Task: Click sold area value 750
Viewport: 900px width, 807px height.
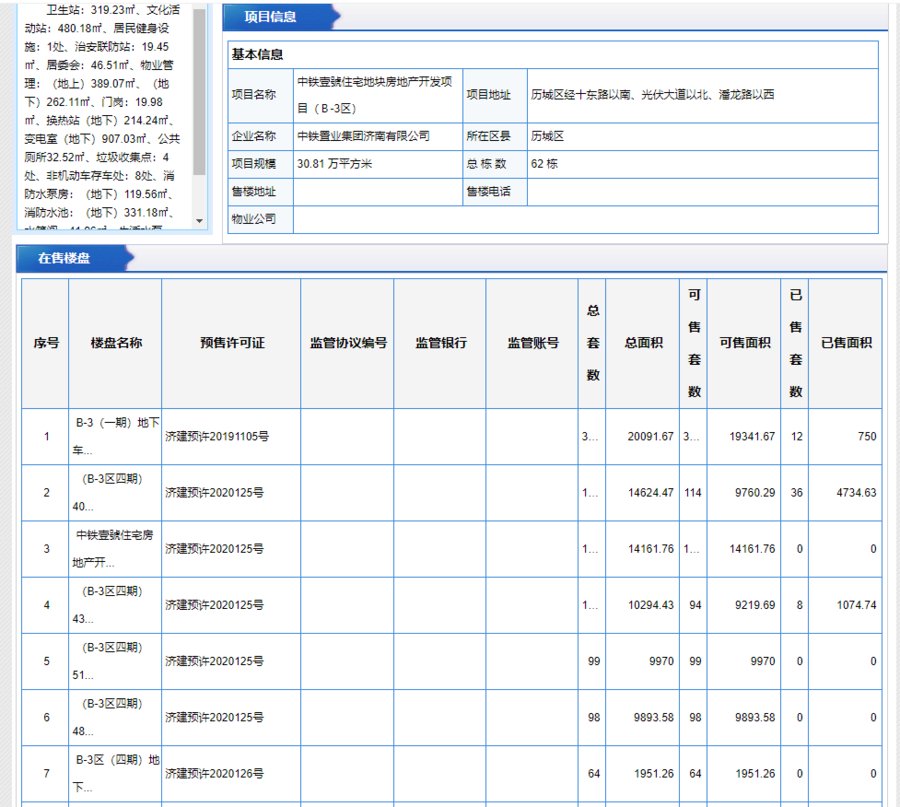Action: click(867, 437)
